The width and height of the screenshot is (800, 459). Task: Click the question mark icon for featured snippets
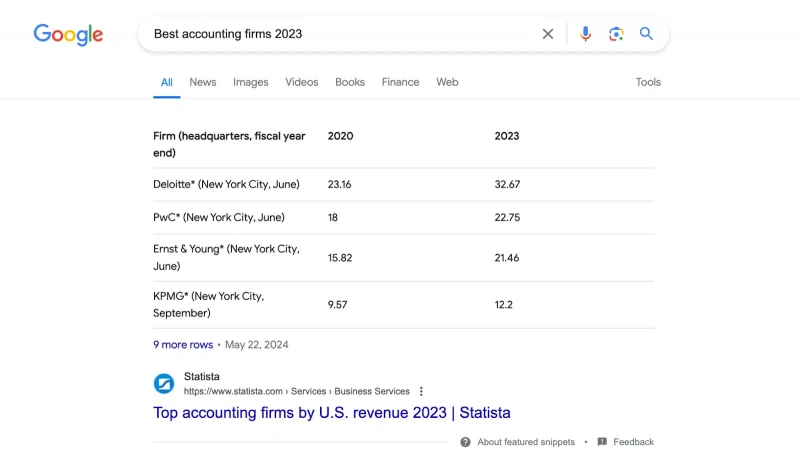click(x=465, y=442)
